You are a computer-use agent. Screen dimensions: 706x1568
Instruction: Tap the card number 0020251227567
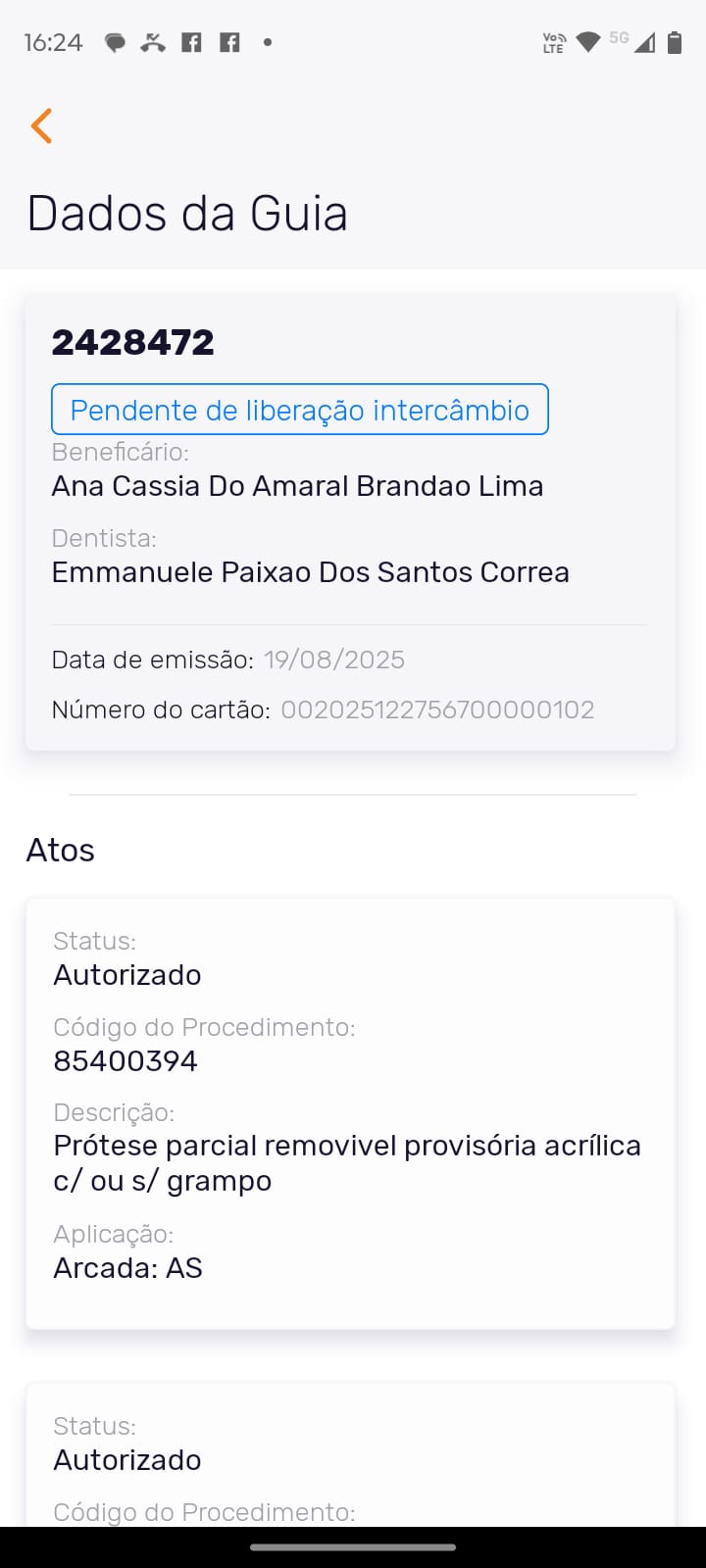tap(437, 710)
